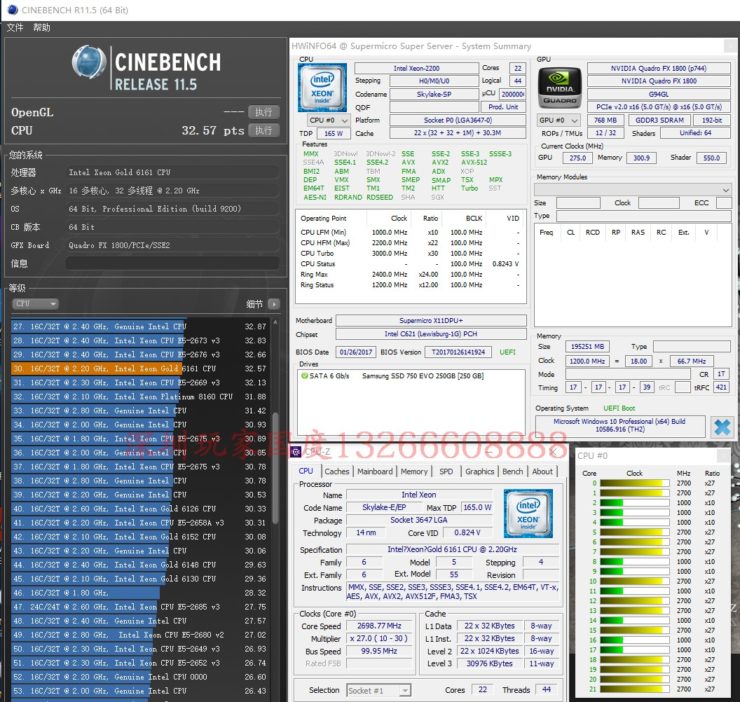Click the Windows 10 Professional operating system field
Viewport: 740px width, 702px height.
pos(620,425)
